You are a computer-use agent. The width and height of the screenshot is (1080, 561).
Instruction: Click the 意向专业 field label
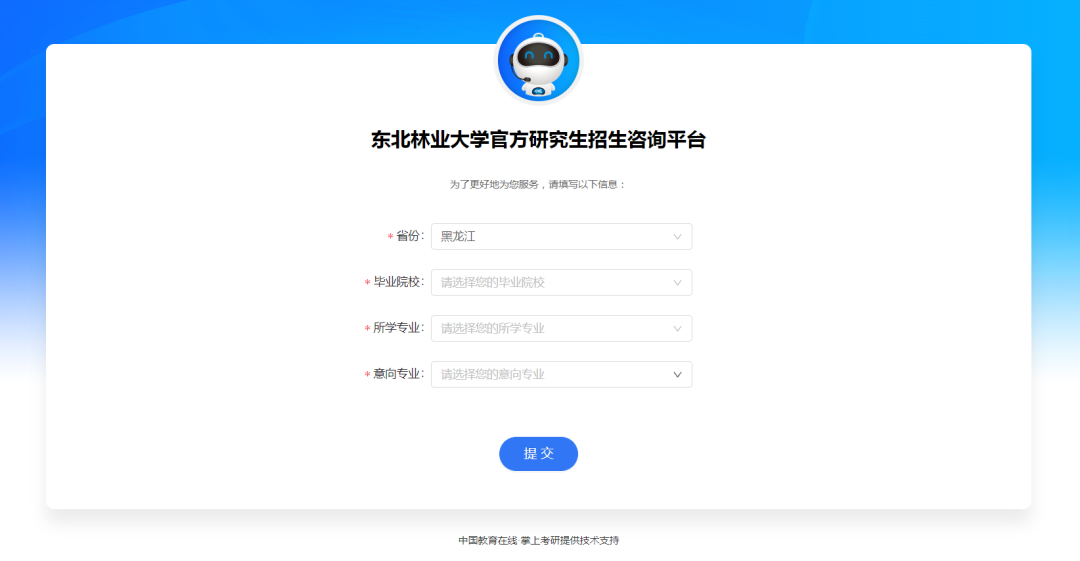point(399,374)
